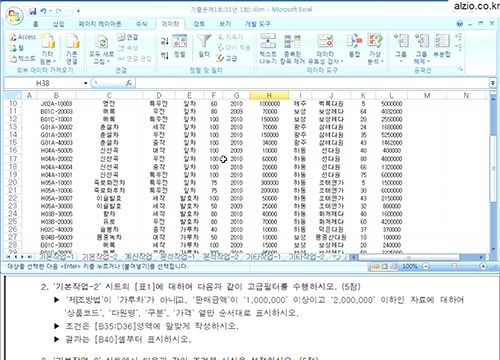Import data from Text (텍스트)
This screenshot has width=500, height=360.
[x=22, y=59]
